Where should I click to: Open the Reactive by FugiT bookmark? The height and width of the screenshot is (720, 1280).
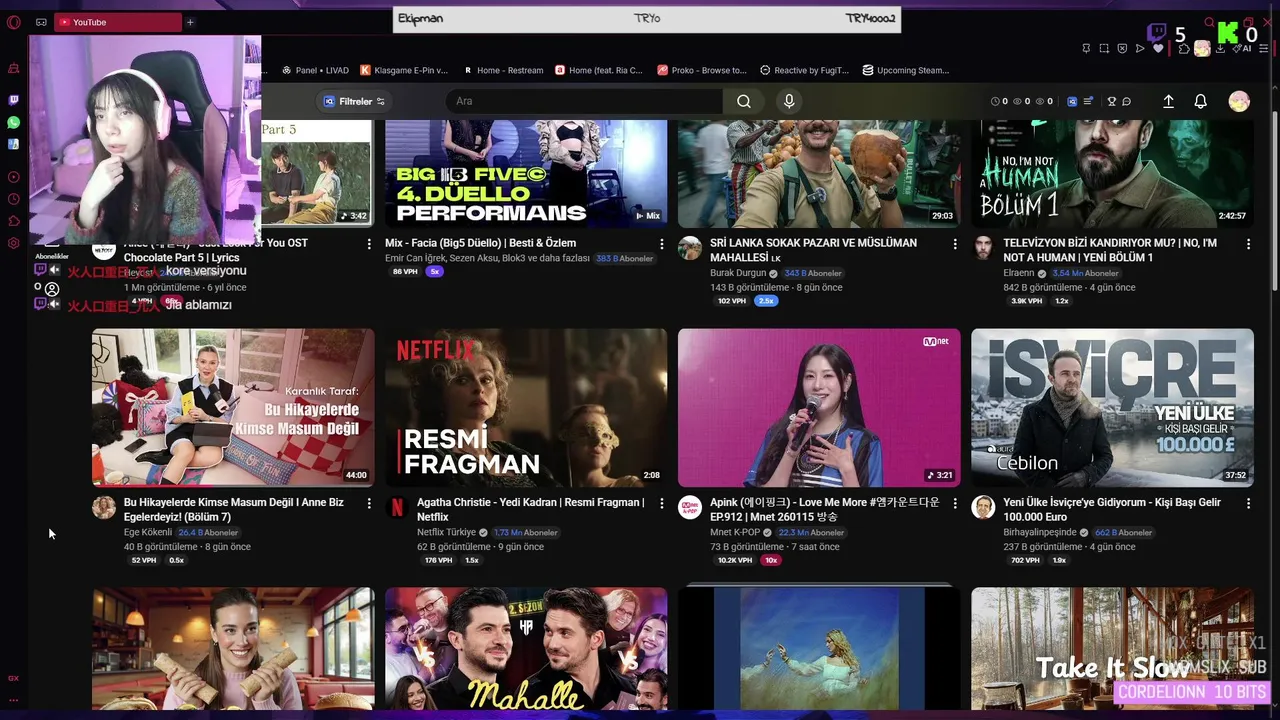[805, 70]
